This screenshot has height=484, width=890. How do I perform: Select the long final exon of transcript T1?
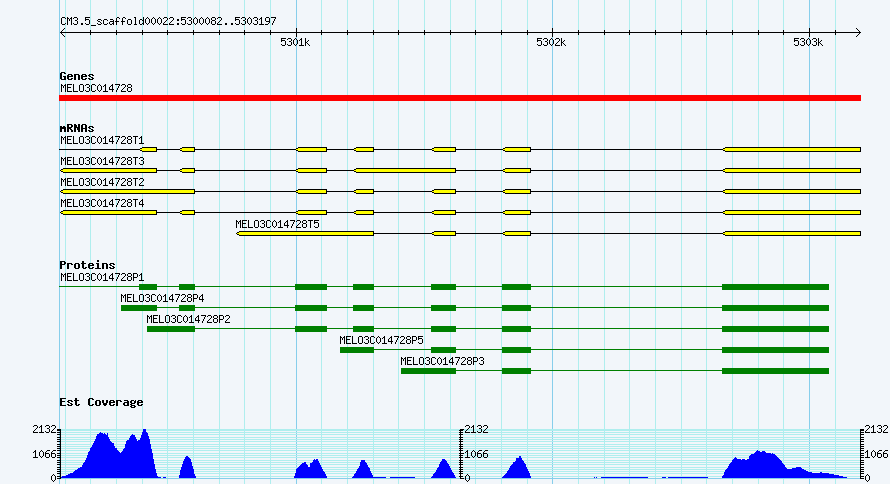[792, 149]
